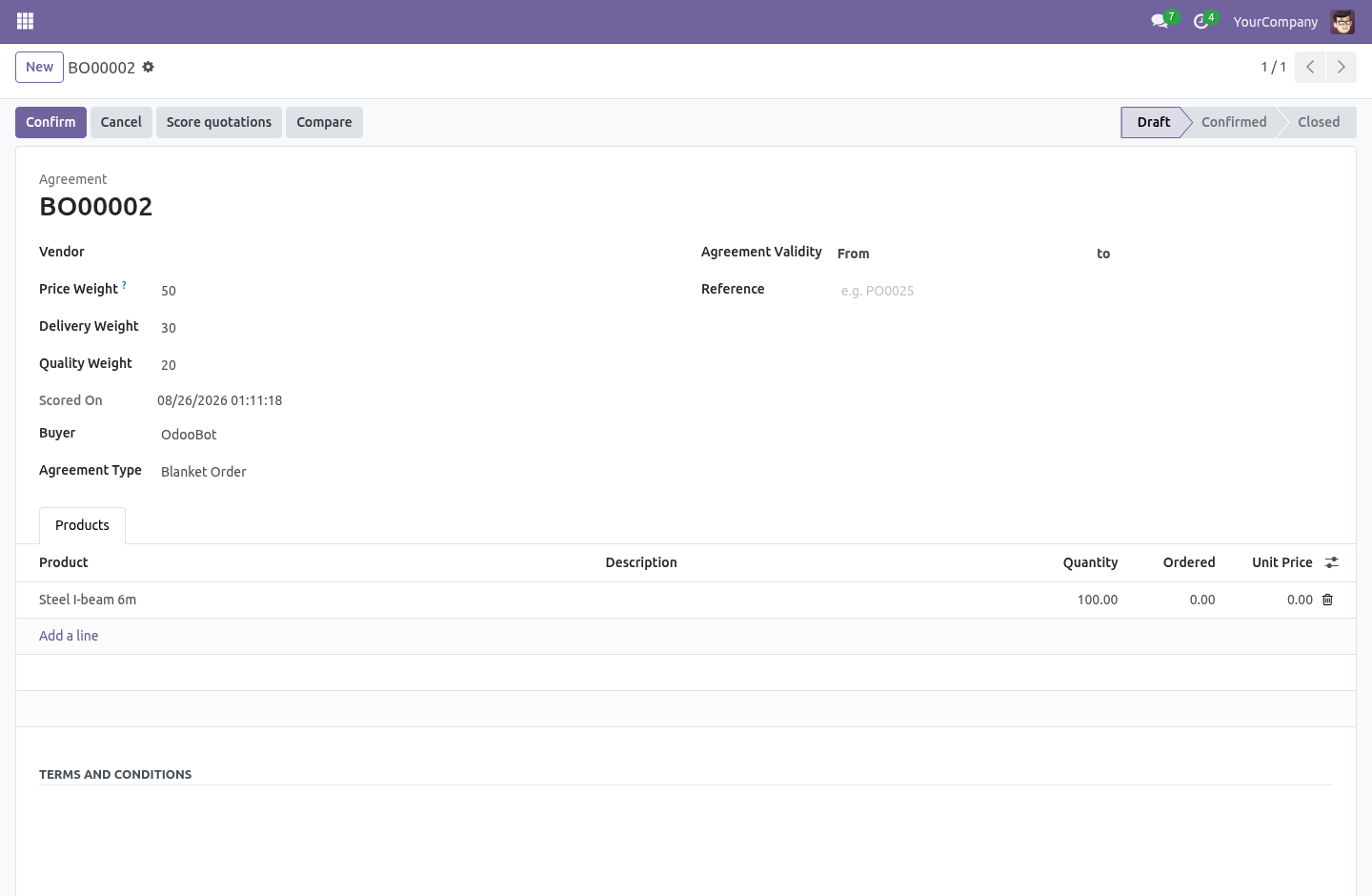Click the Cancel button
This screenshot has height=896, width=1372.
121,122
